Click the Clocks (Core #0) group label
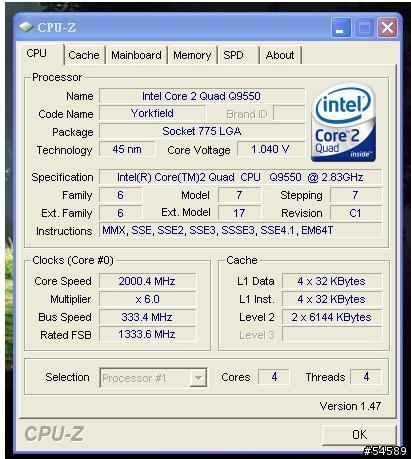This screenshot has width=411, height=459. pyautogui.click(x=73, y=260)
